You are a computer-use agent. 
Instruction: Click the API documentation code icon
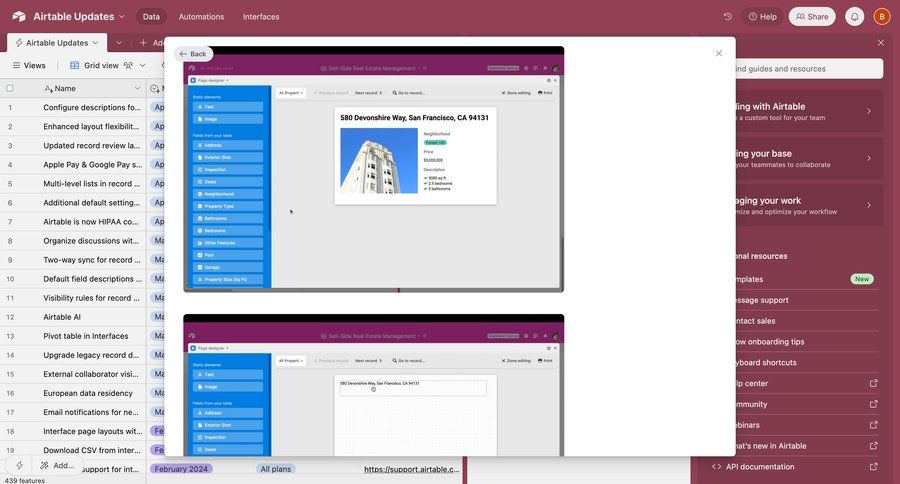pyautogui.click(x=716, y=467)
